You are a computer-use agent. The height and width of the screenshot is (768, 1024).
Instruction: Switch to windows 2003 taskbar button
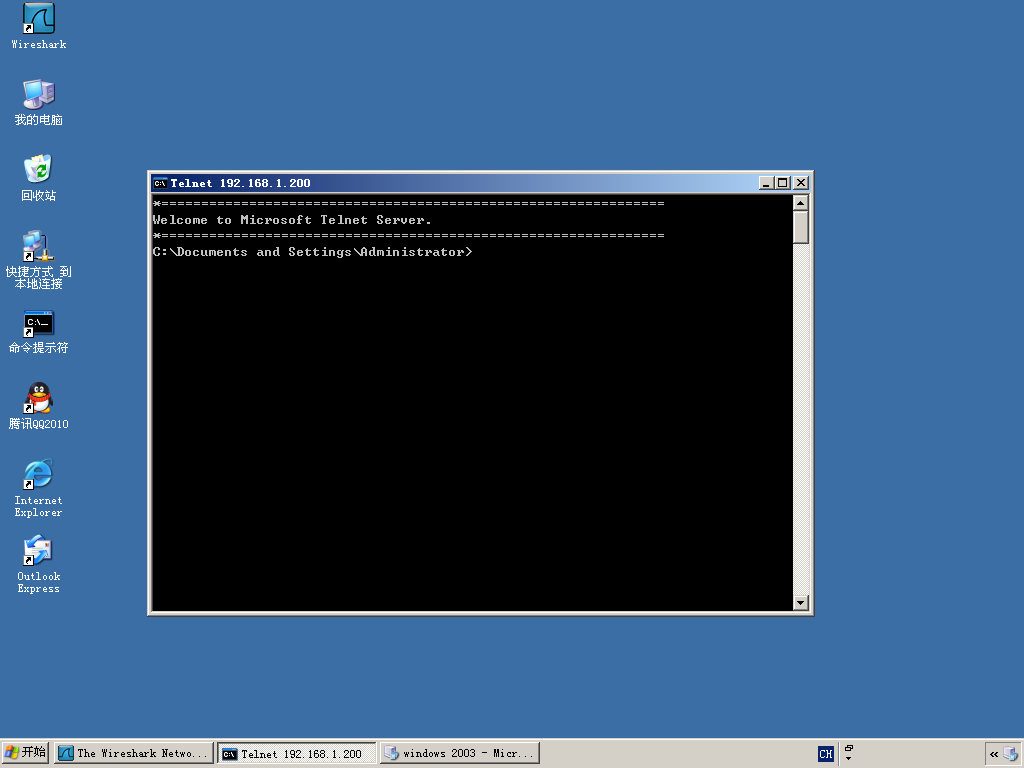pos(460,753)
